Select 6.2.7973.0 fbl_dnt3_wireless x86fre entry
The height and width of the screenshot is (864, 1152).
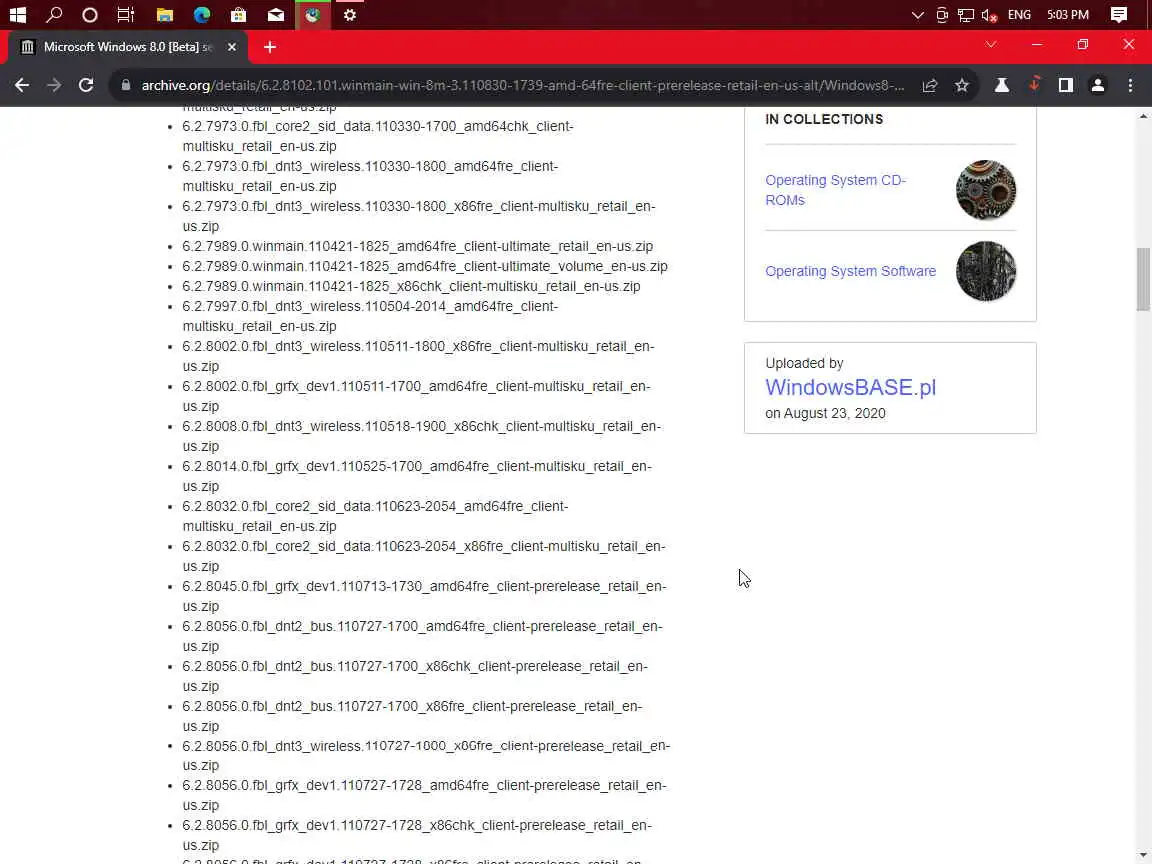click(x=419, y=216)
